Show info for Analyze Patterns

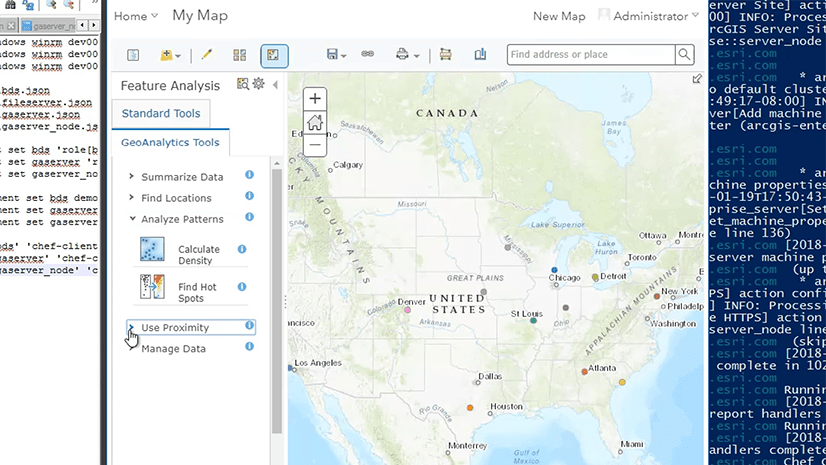pos(249,216)
